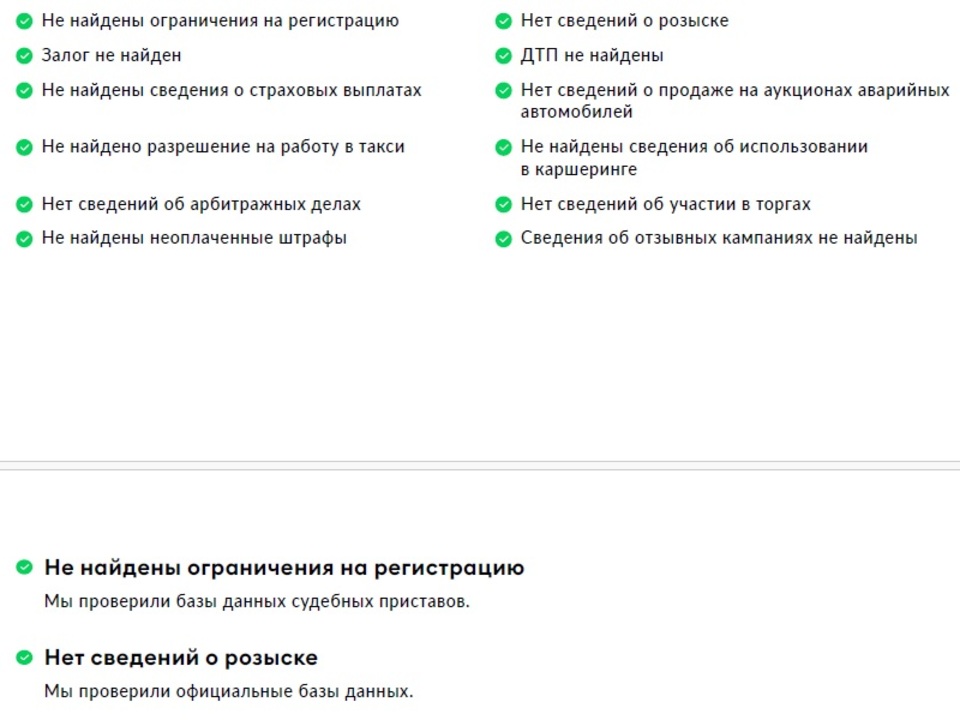Click text "Мы проверили базы данных судебных приставов."

tap(257, 601)
